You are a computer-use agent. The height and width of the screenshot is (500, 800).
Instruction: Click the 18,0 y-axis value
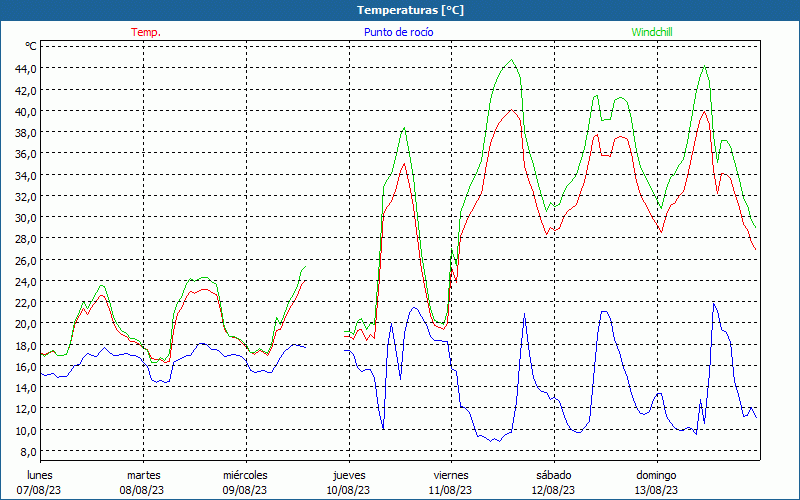click(26, 345)
